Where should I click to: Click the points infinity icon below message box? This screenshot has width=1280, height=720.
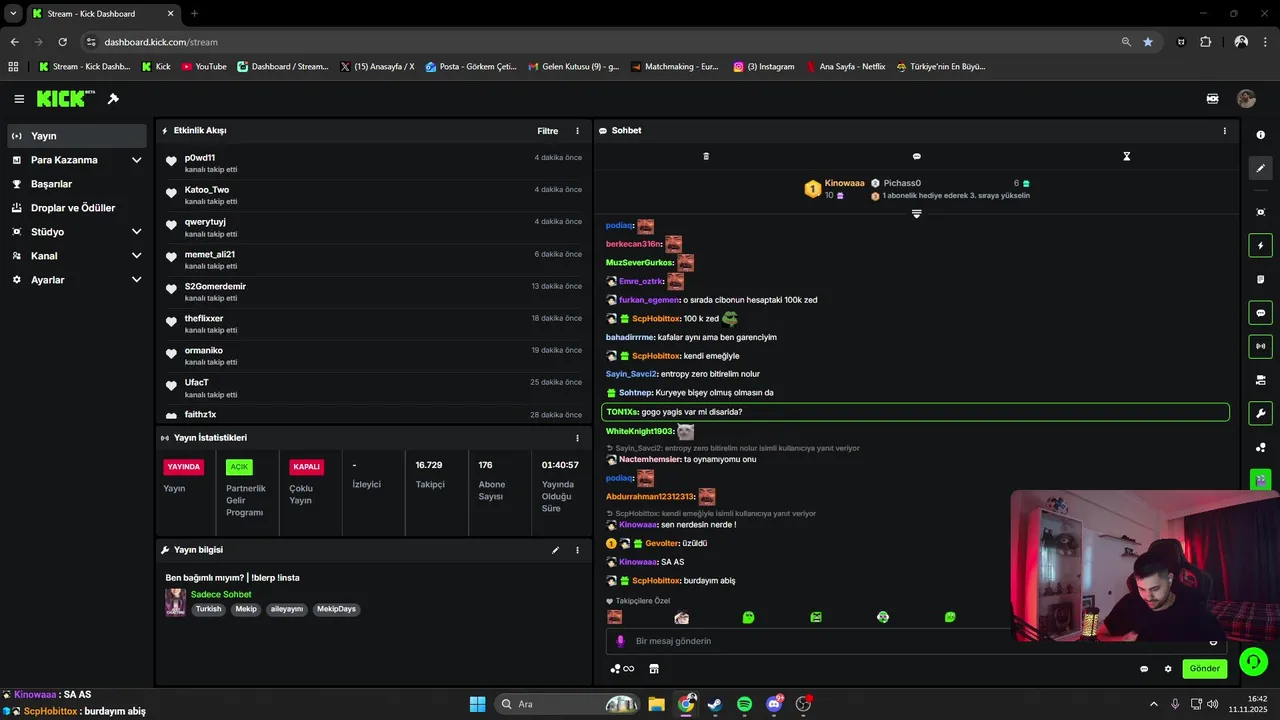click(622, 669)
